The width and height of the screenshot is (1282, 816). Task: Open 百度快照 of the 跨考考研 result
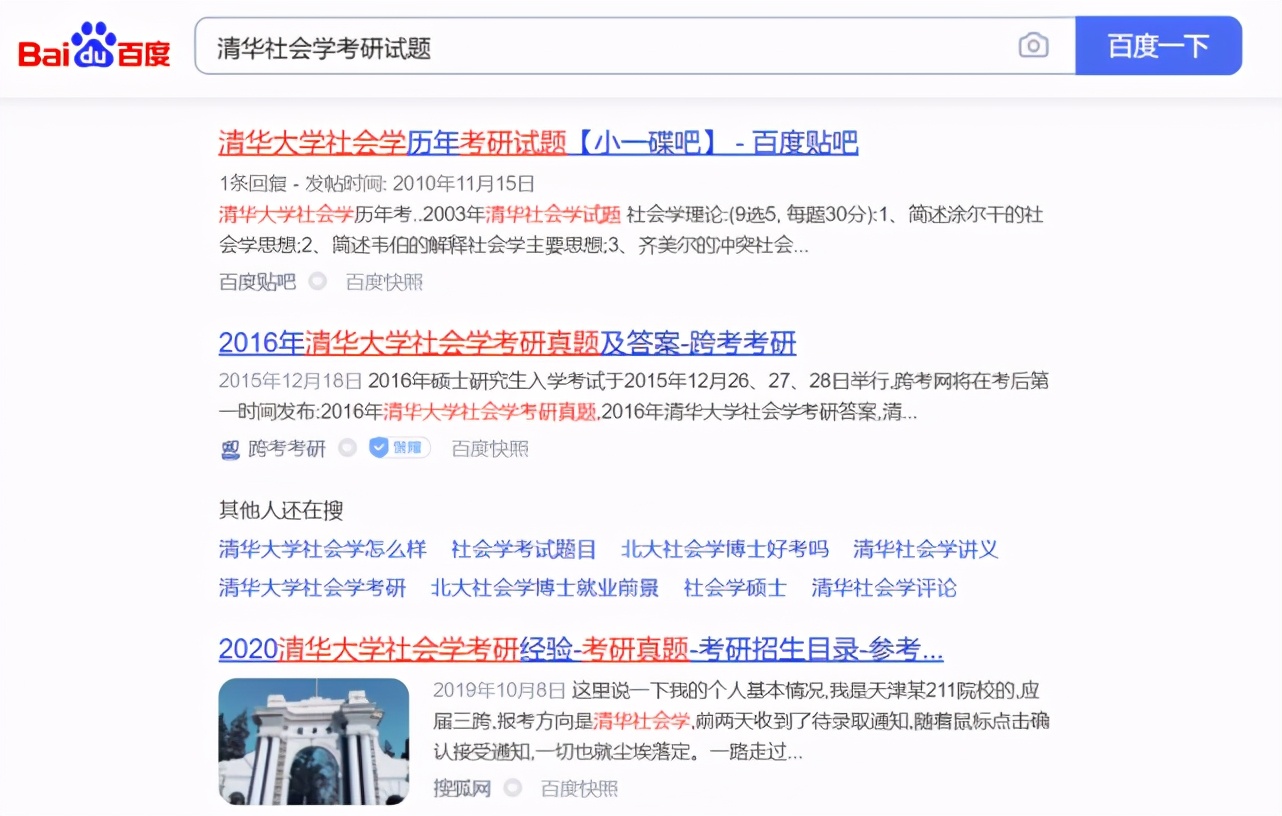click(490, 449)
